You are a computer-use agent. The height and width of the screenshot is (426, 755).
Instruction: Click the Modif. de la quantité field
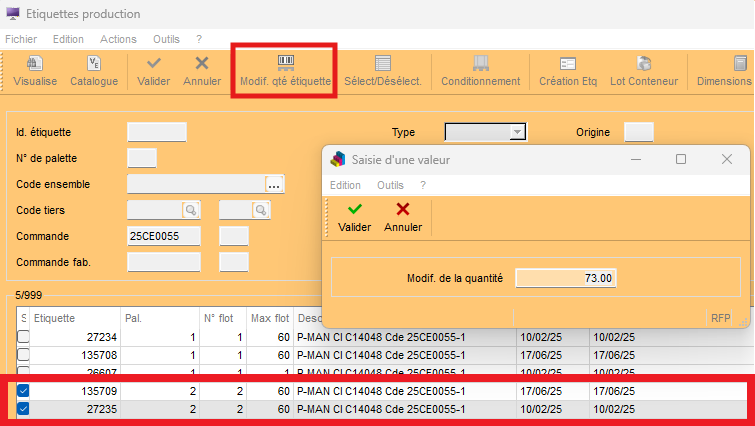coord(567,278)
